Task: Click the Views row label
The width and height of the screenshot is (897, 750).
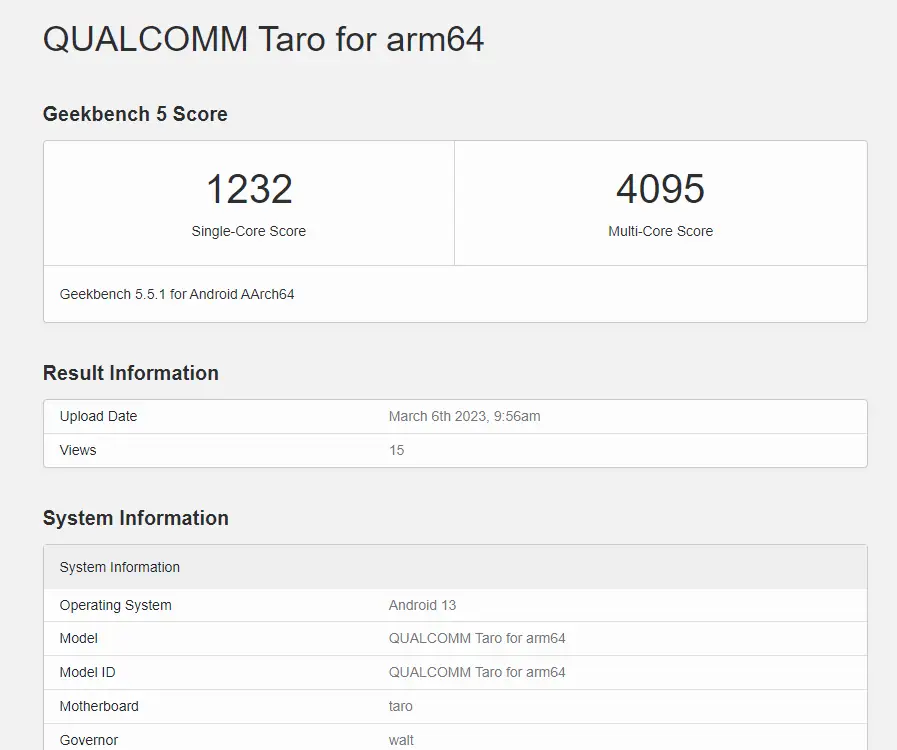Action: point(78,450)
